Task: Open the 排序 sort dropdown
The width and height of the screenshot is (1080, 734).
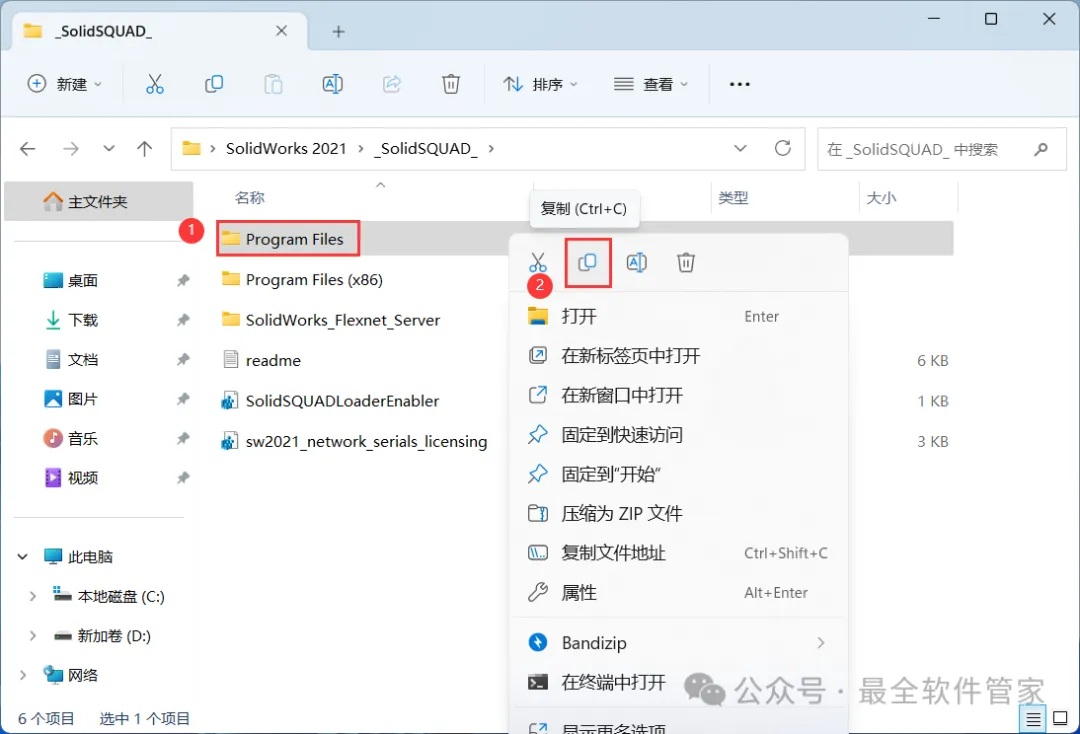Action: point(541,84)
